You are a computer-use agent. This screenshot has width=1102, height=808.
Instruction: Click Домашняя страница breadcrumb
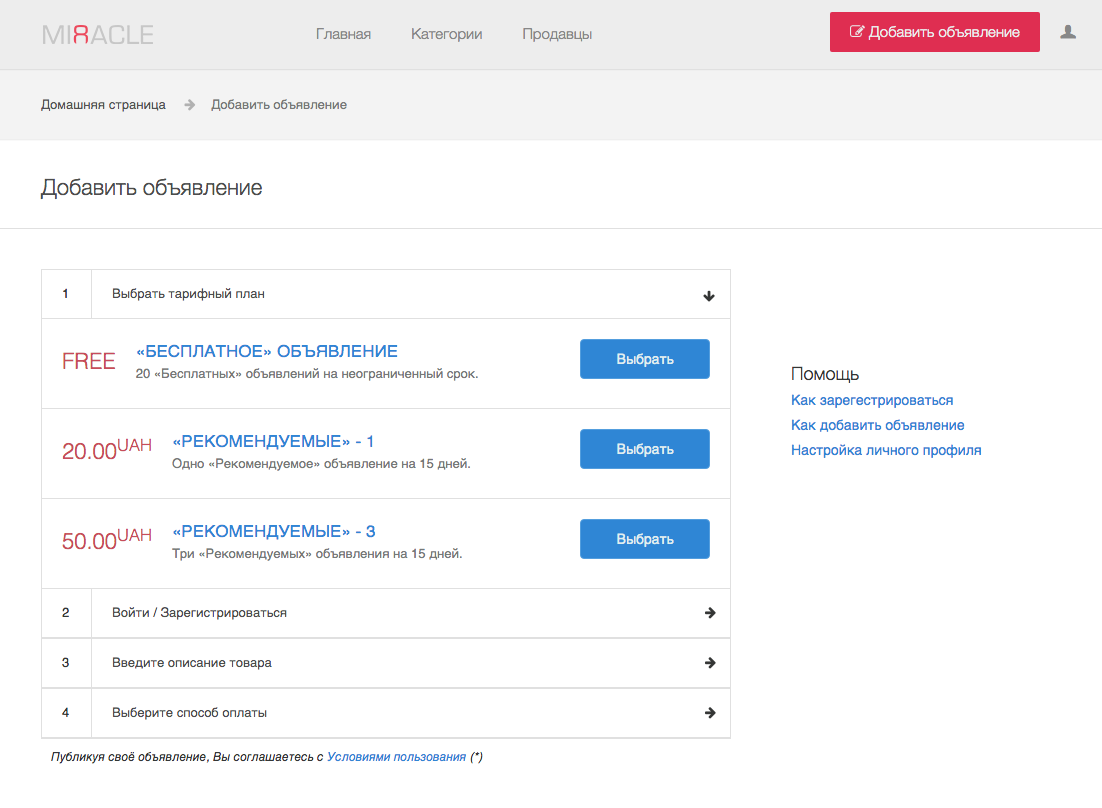coord(103,104)
